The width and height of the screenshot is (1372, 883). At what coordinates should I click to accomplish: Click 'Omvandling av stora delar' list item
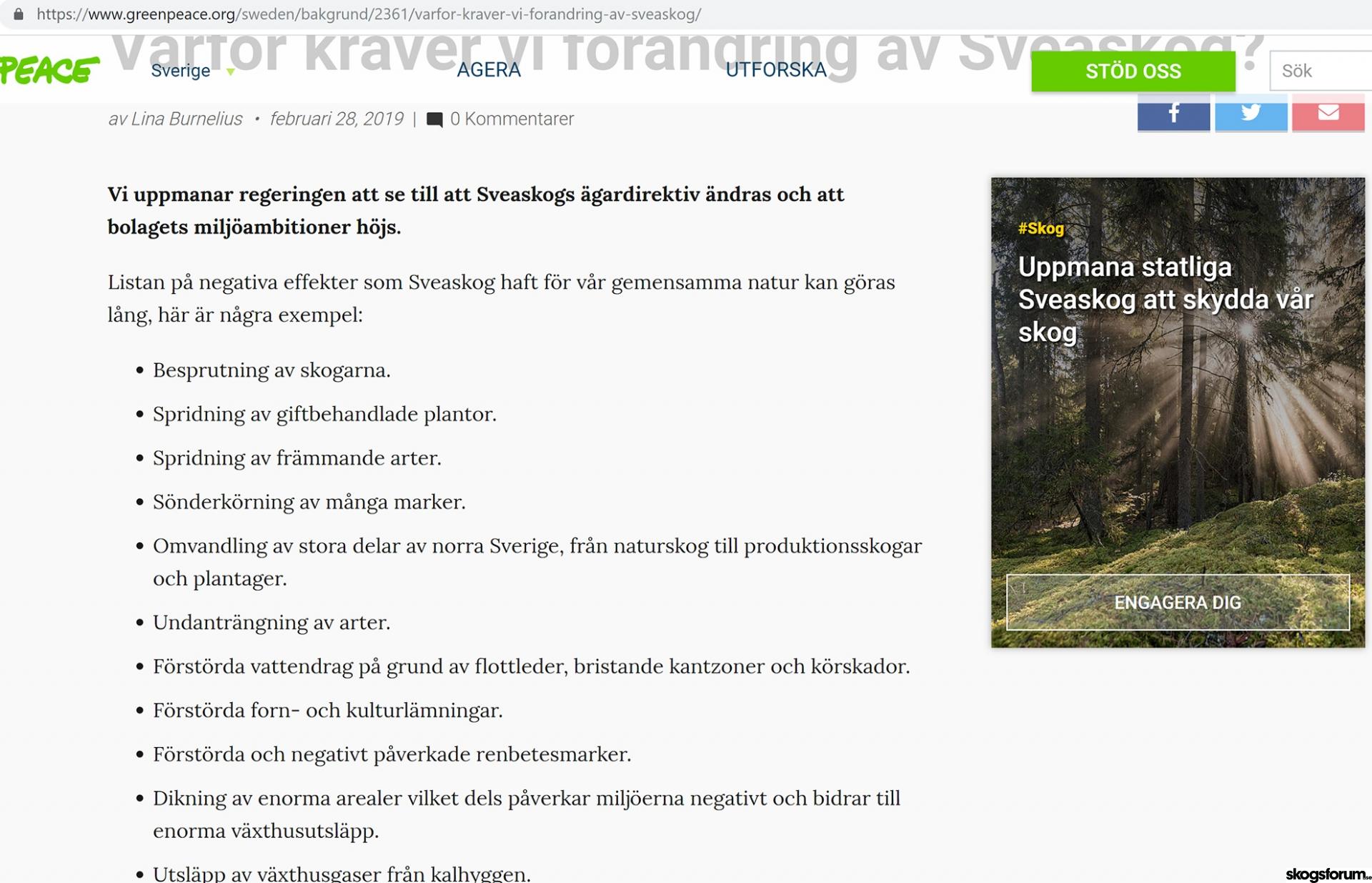(x=537, y=562)
